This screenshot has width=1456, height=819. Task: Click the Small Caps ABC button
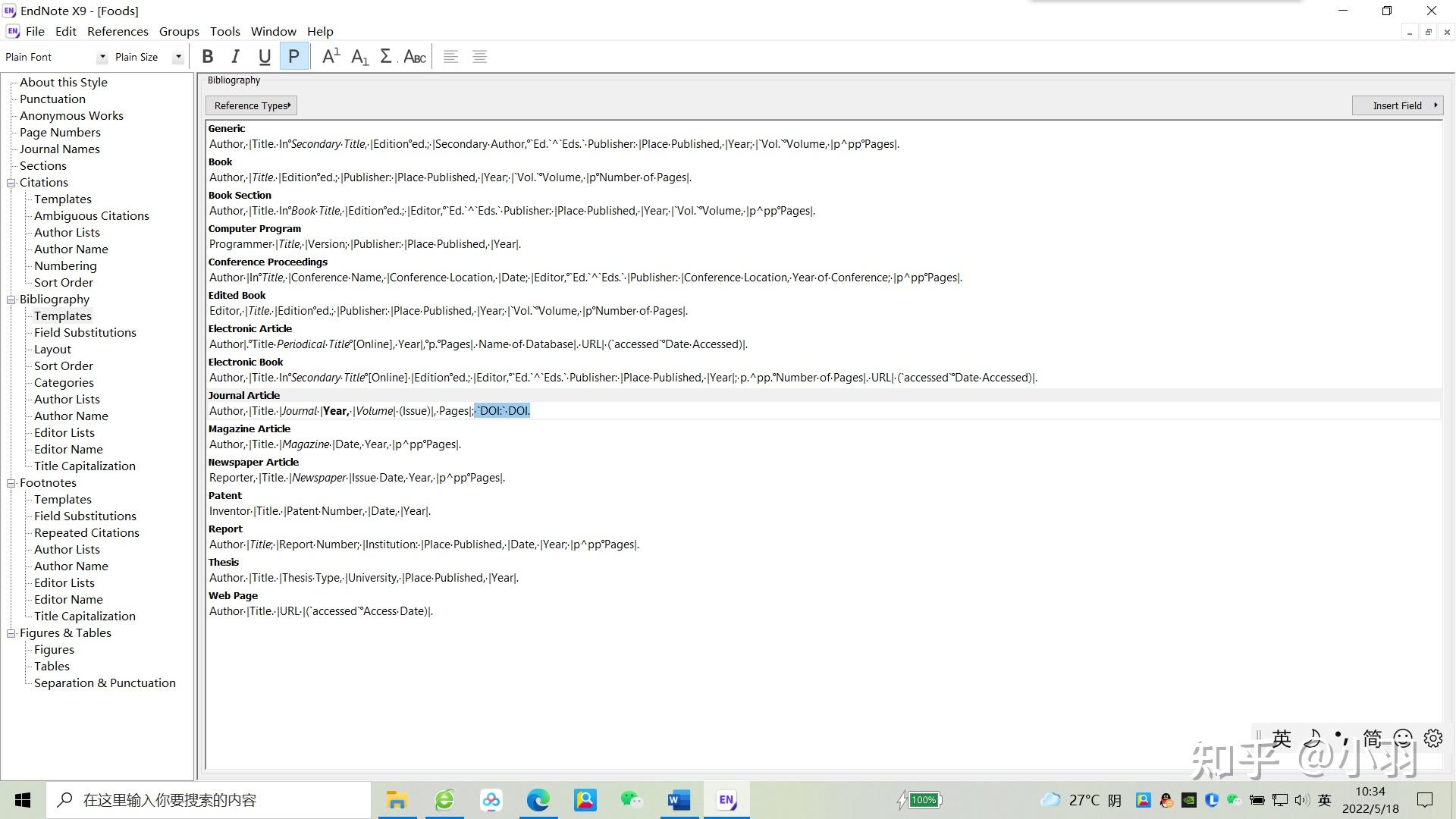click(414, 57)
